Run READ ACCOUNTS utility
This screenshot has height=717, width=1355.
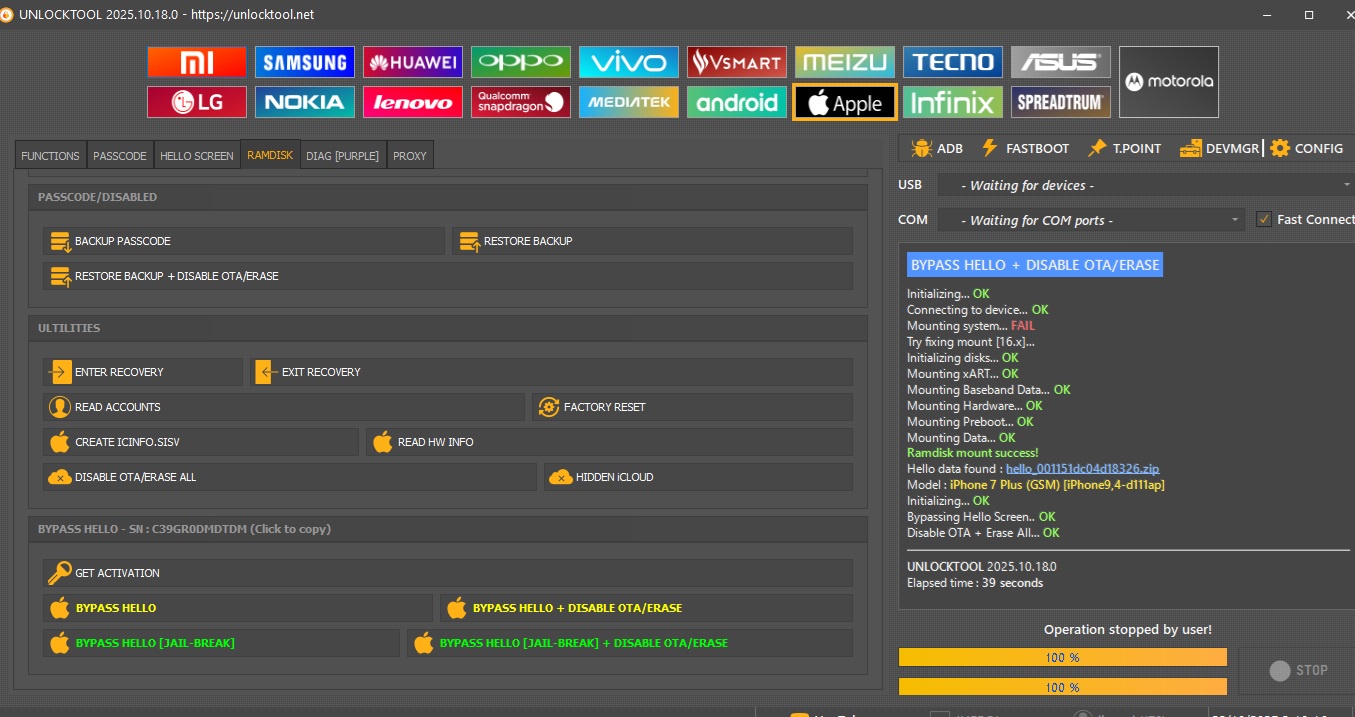283,407
